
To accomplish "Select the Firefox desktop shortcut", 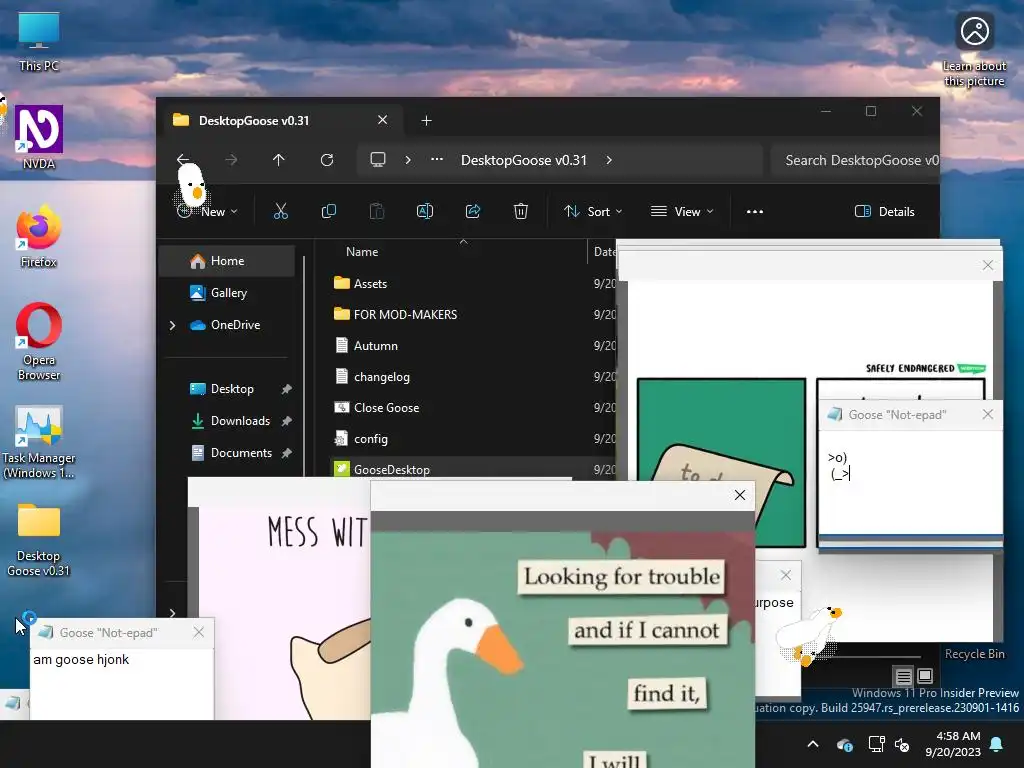I will click(x=39, y=236).
